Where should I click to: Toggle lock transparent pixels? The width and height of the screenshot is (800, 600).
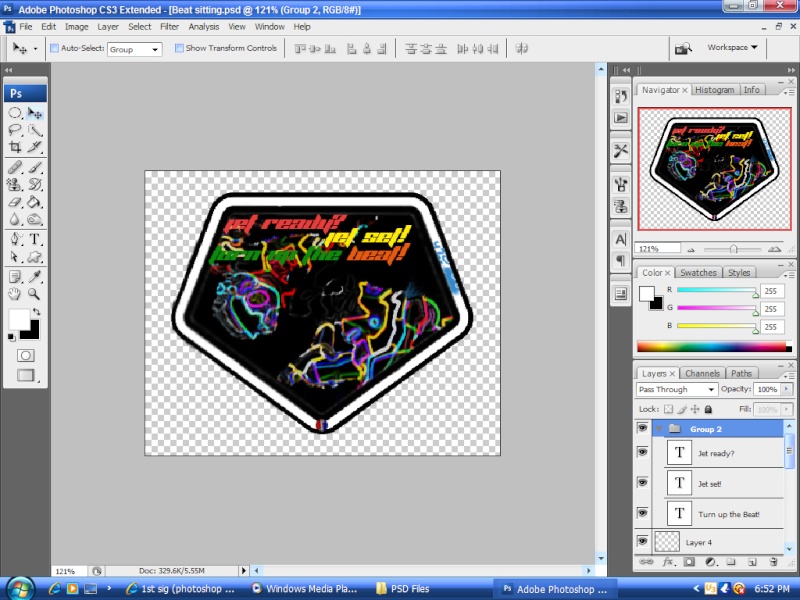(x=668, y=409)
